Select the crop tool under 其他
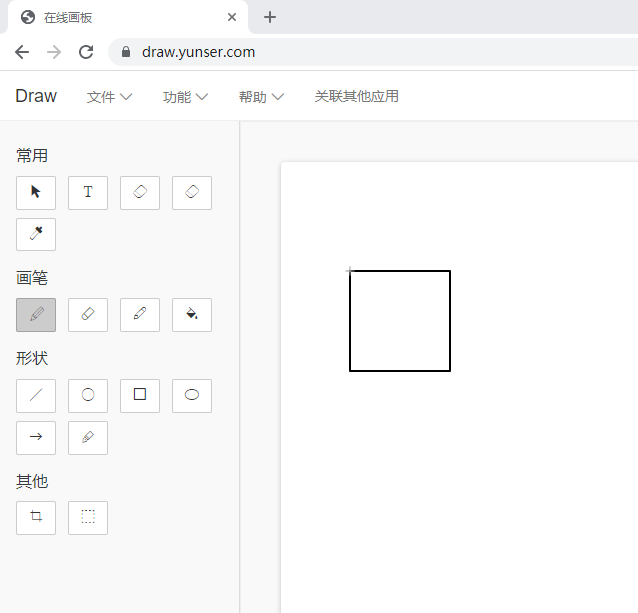The width and height of the screenshot is (638, 613). click(x=36, y=518)
